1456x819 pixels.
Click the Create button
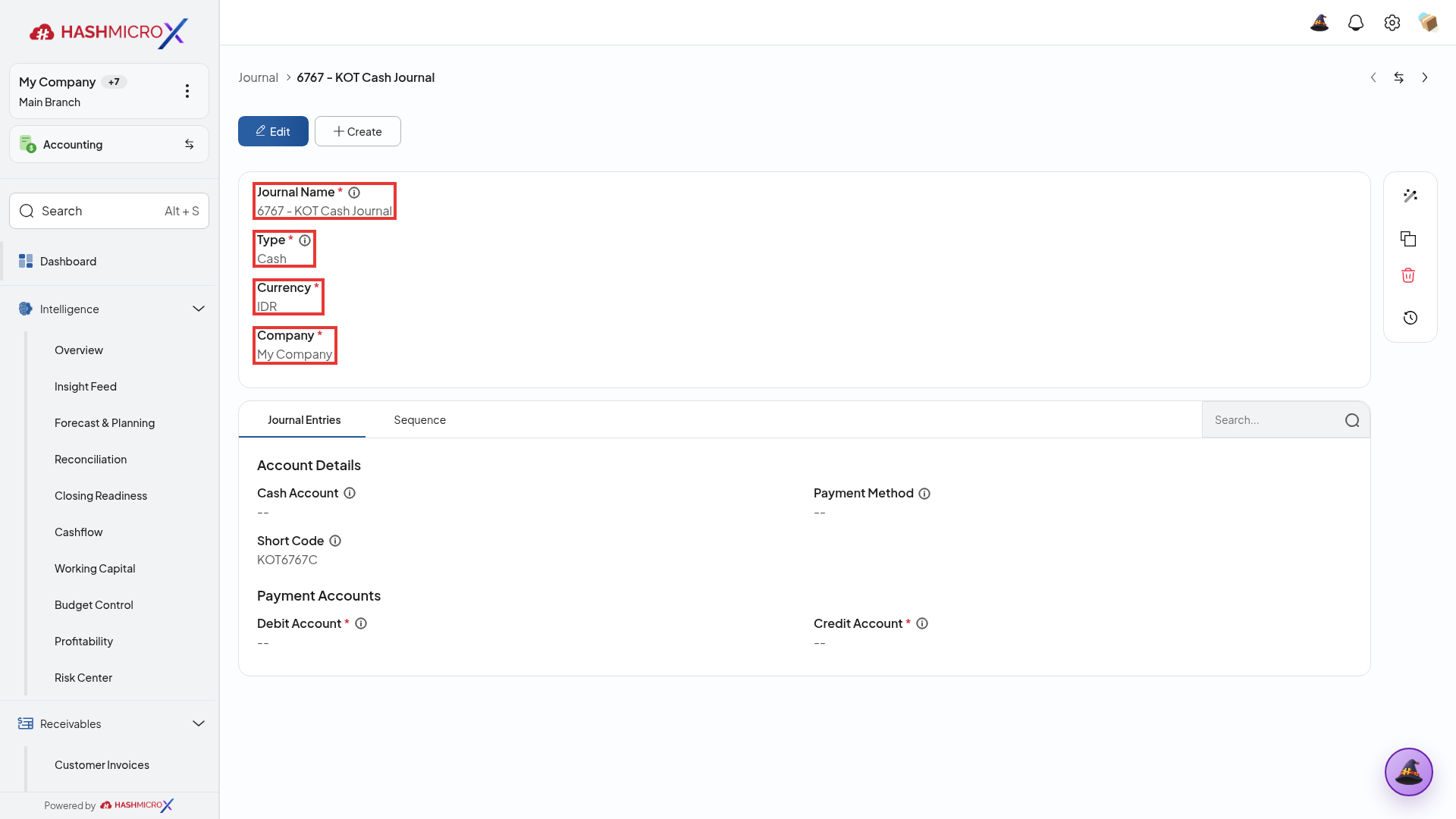click(x=358, y=131)
